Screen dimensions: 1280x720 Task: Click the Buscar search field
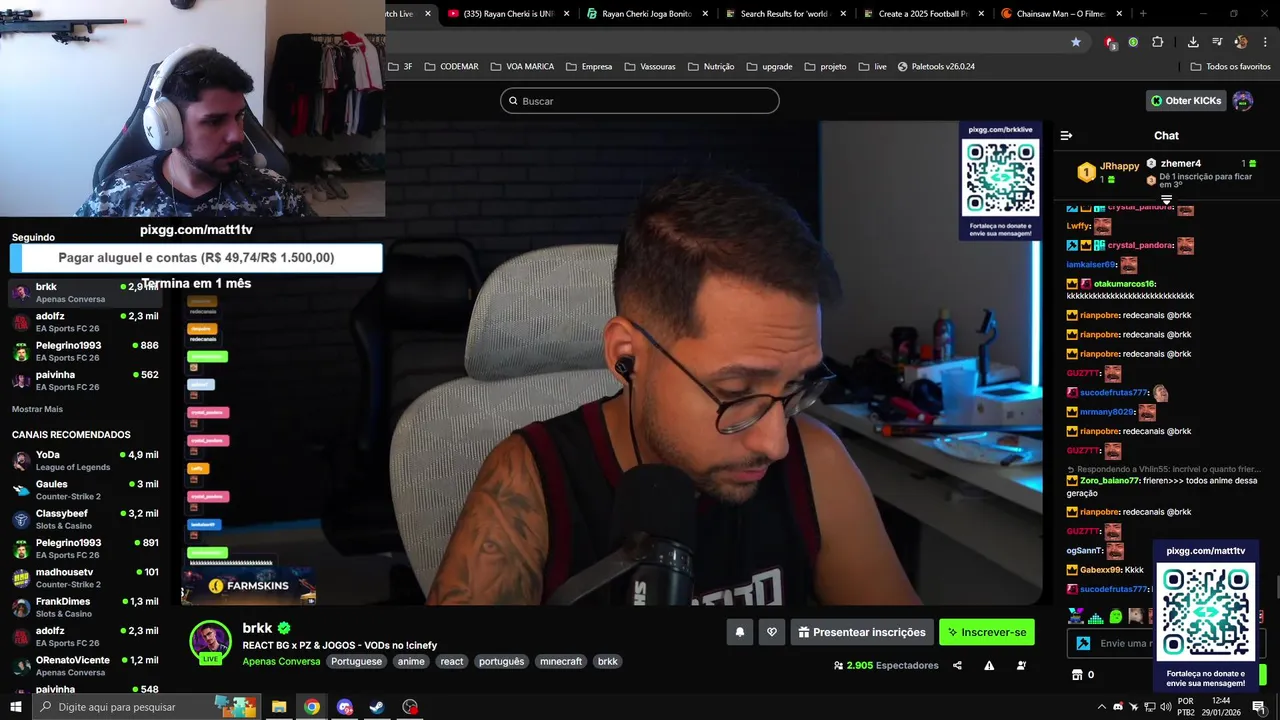pyautogui.click(x=640, y=101)
